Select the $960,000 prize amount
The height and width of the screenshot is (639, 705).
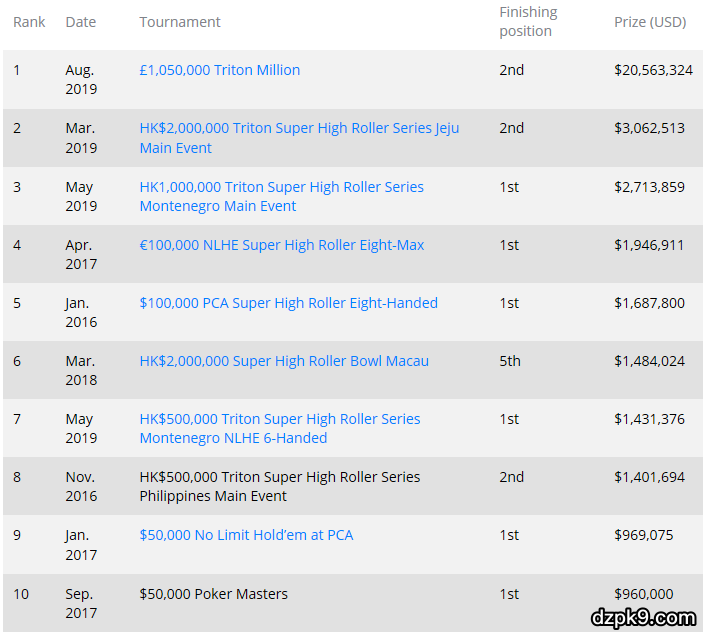click(x=644, y=594)
